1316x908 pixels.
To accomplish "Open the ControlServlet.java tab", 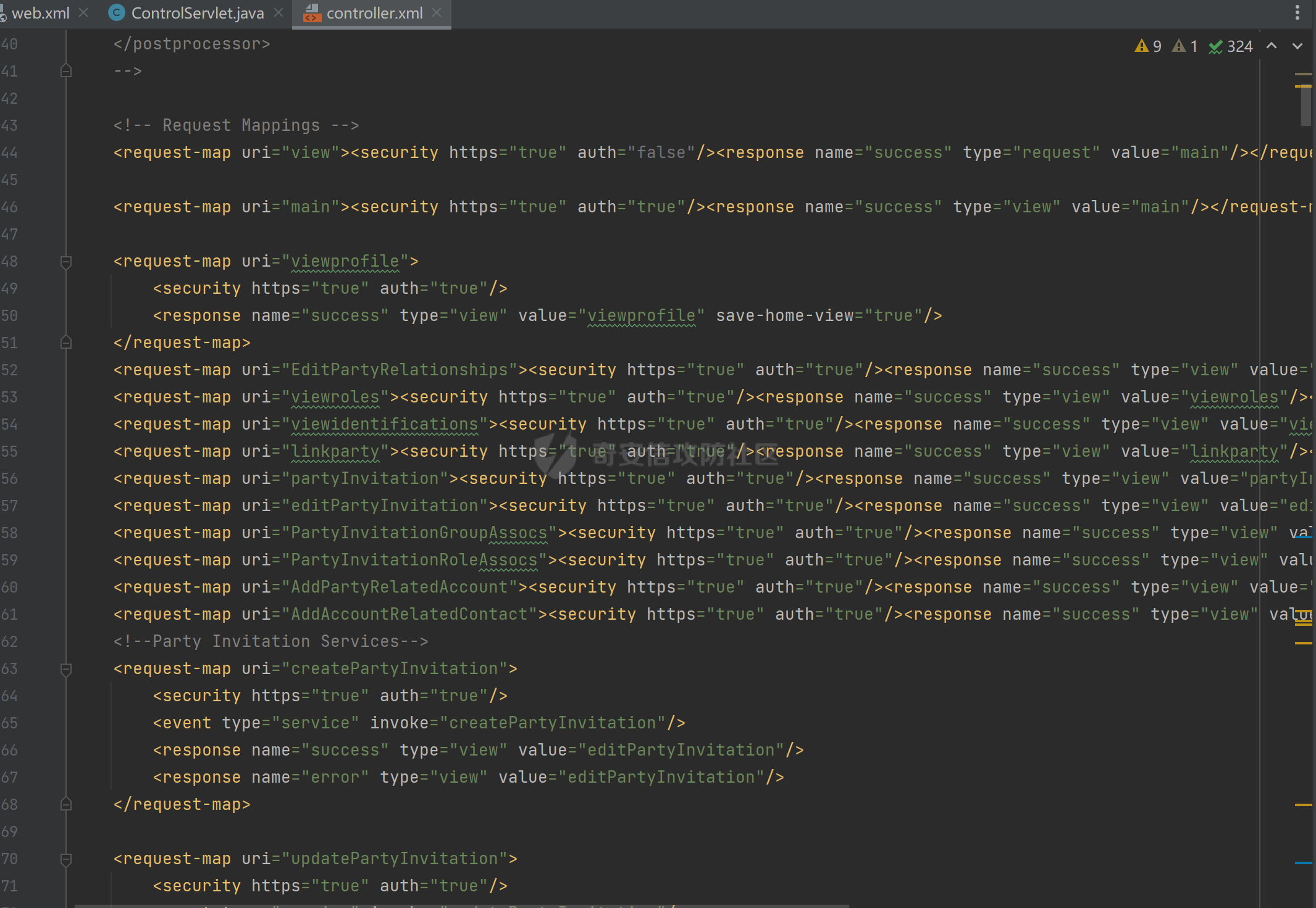I will point(197,13).
